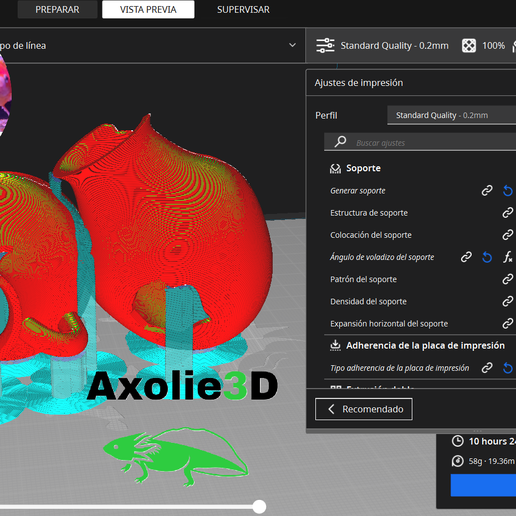Click link icon for Tipo adherencia de la placa
516x516 pixels.
pos(487,368)
